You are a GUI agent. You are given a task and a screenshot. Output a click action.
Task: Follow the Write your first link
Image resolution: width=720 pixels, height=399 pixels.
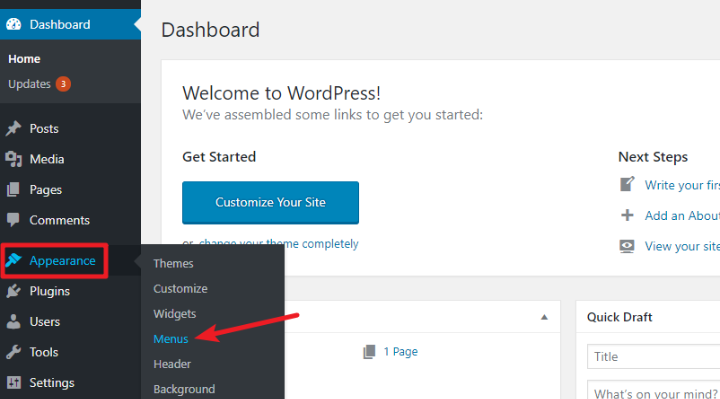click(x=682, y=185)
